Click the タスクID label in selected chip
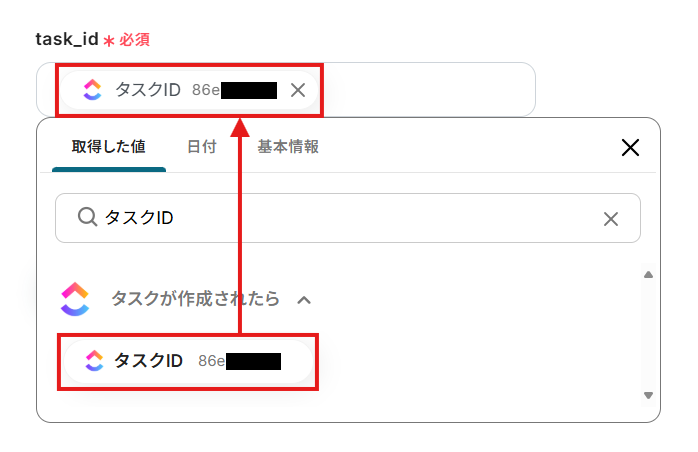Image resolution: width=698 pixels, height=452 pixels. [x=147, y=90]
